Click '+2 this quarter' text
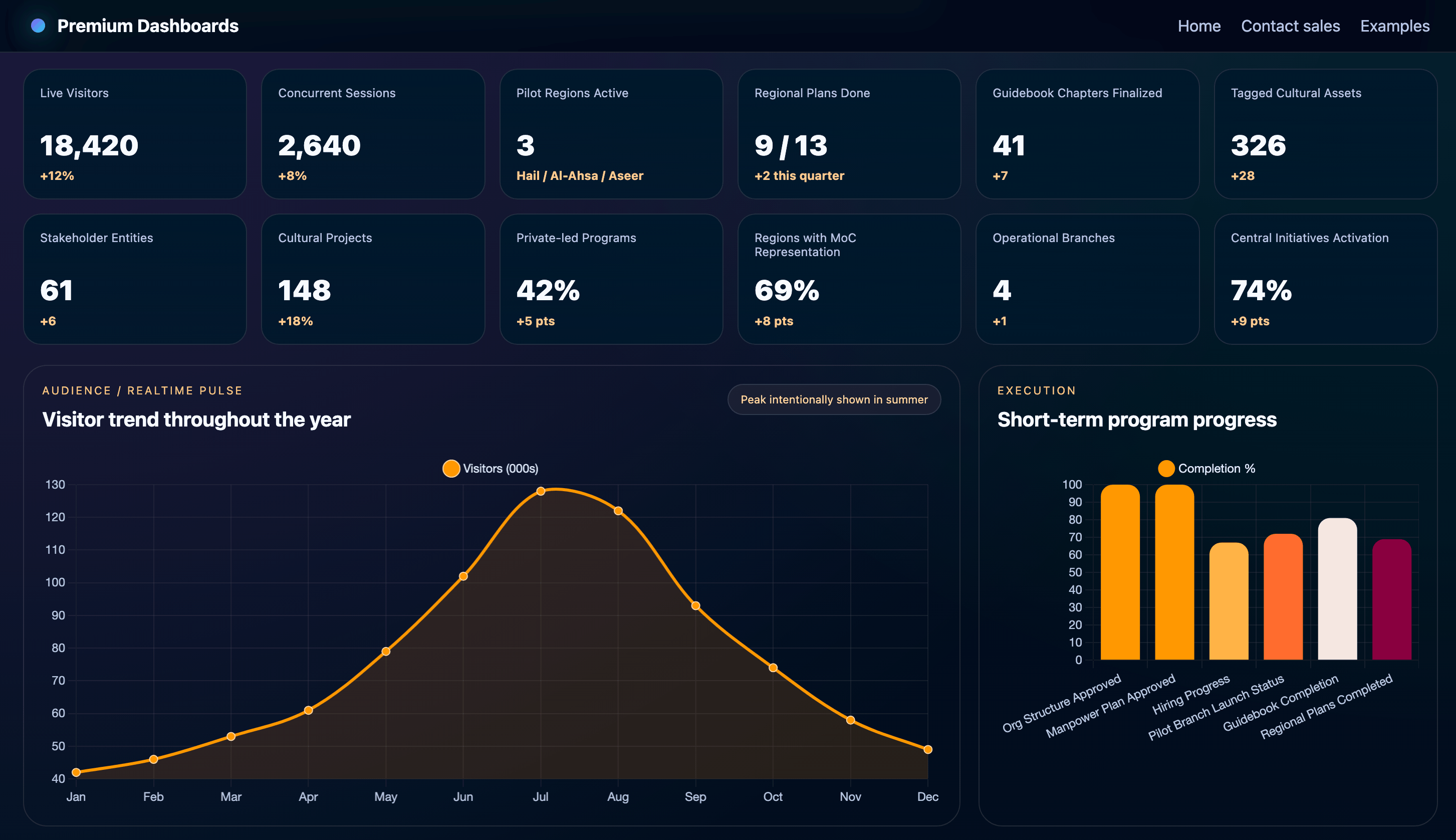Viewport: 1456px width, 840px height. [x=799, y=175]
